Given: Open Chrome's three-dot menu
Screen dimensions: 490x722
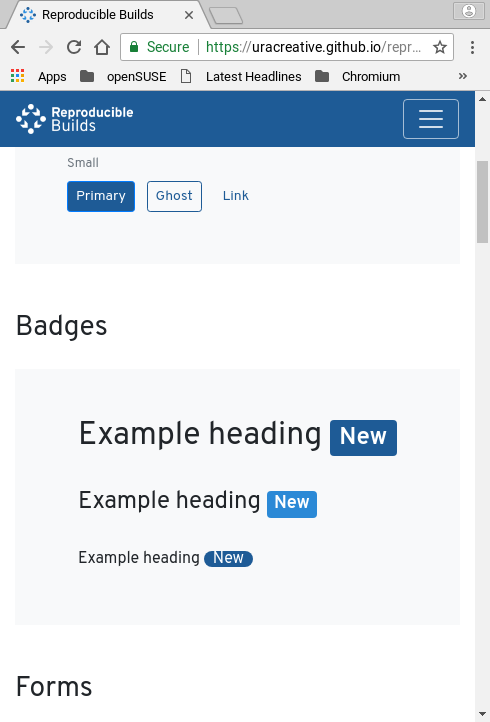Looking at the screenshot, I should point(472,47).
